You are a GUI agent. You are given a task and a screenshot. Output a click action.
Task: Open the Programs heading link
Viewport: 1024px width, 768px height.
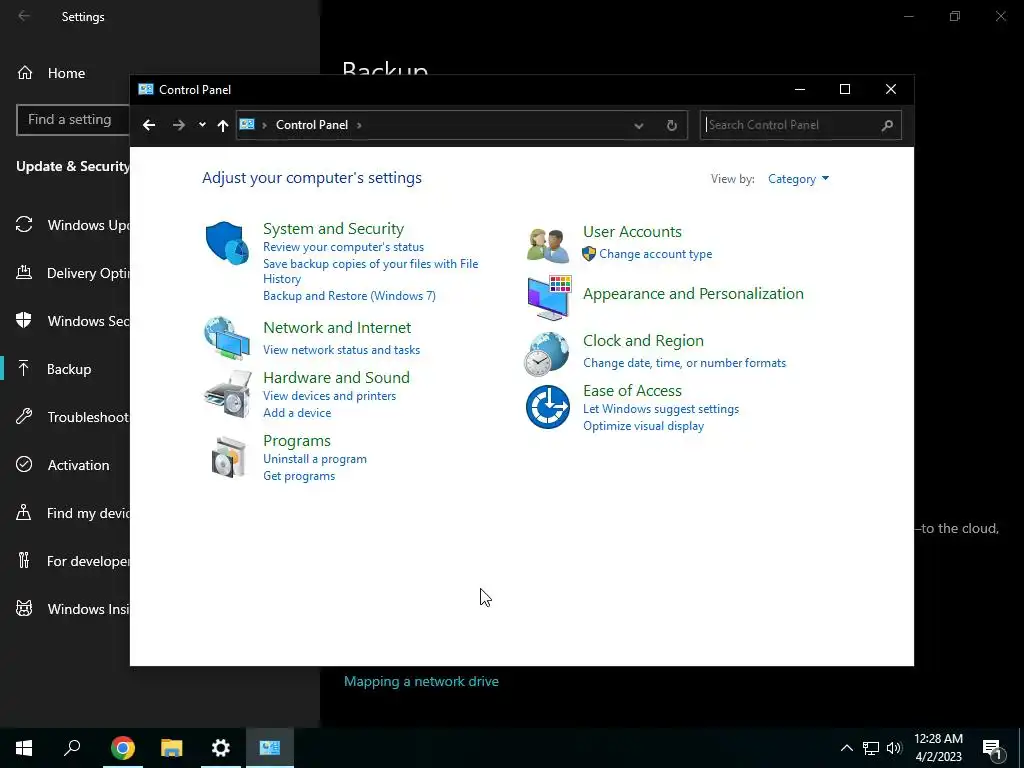tap(297, 441)
